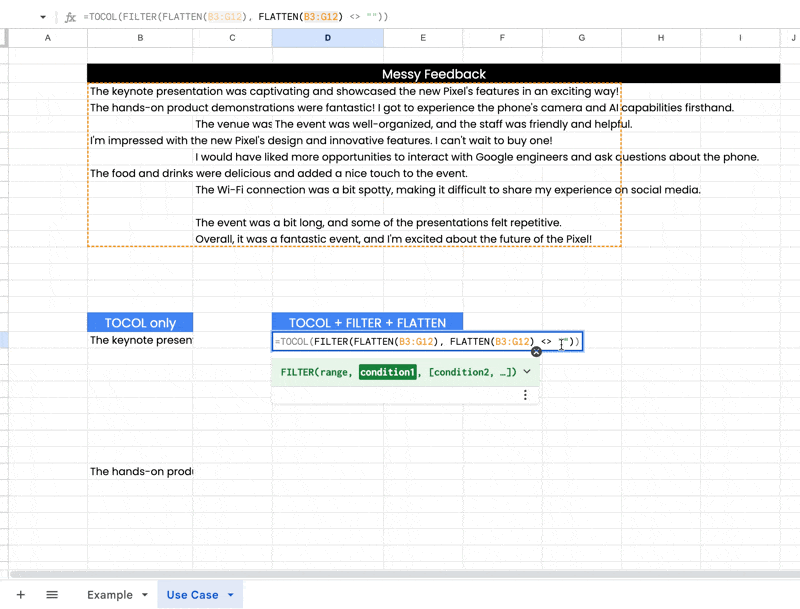Click the 'food and drinks were delicious' cell
800x609 pixels.
click(279, 173)
